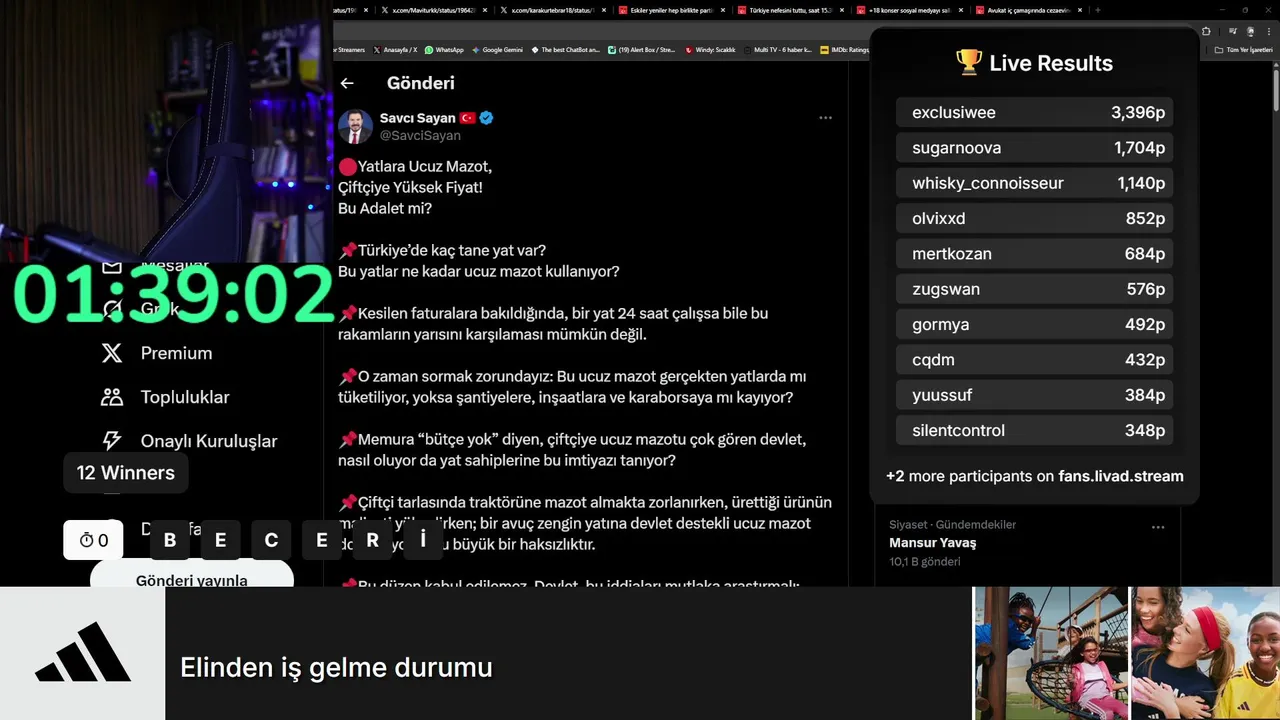This screenshot has height=720, width=1280.
Task: Click the 12 Winners badge
Action: 126,472
